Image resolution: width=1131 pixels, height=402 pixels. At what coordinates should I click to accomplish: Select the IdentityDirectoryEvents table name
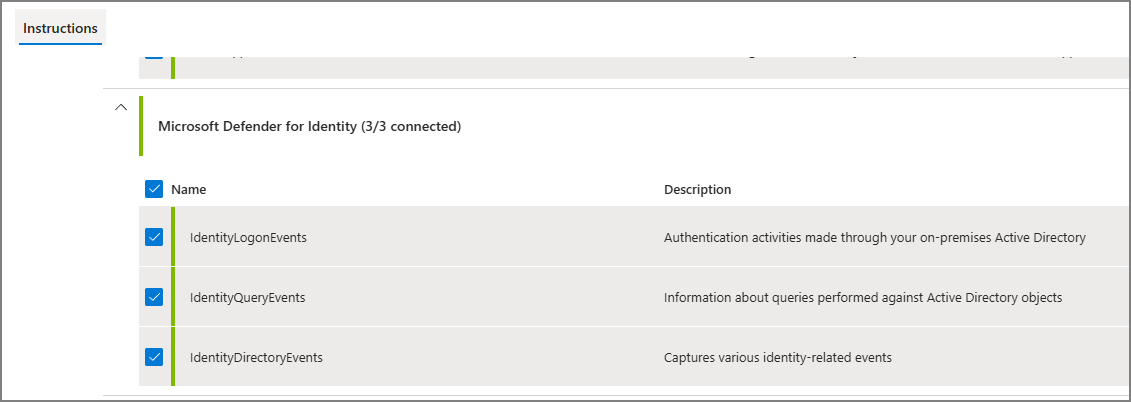[x=256, y=357]
